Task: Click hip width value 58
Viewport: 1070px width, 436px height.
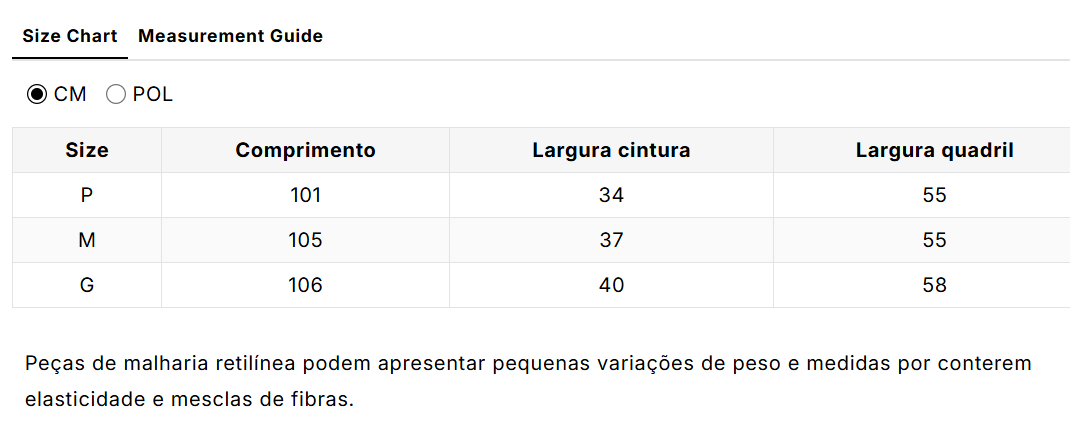Action: [x=934, y=286]
